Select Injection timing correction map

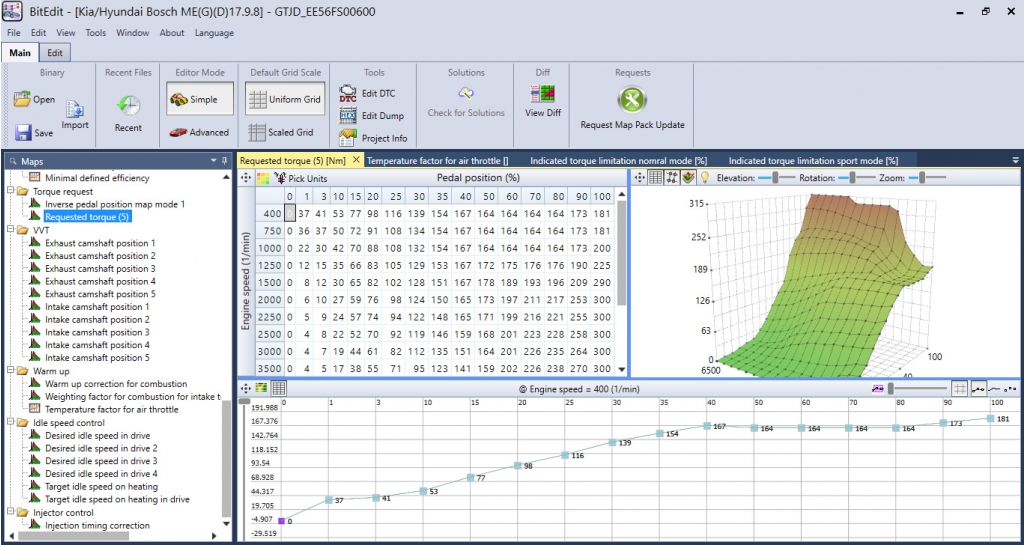click(x=97, y=525)
